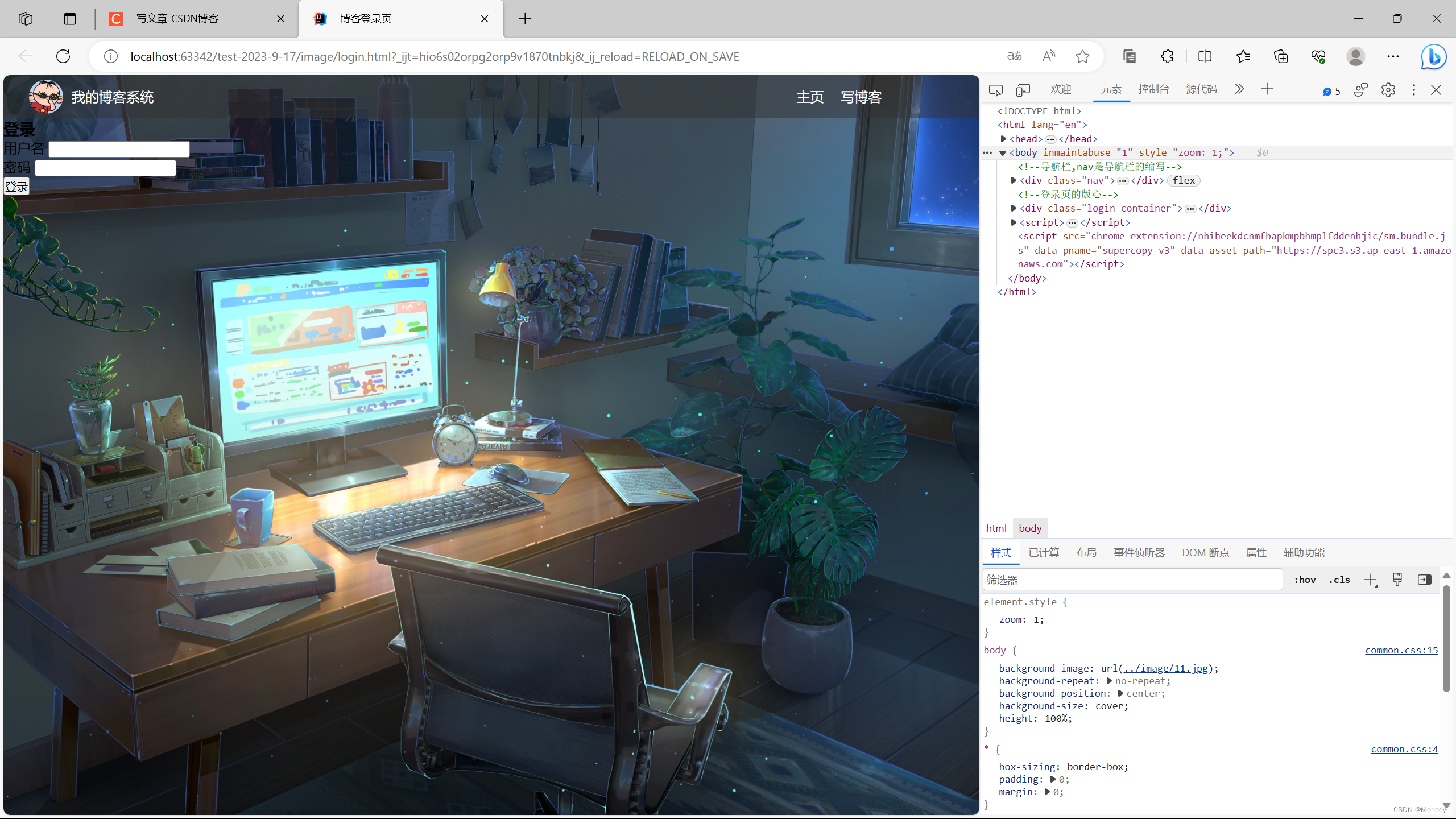Open ../image/11.jpg url link
This screenshot has width=1456, height=819.
coord(1165,668)
